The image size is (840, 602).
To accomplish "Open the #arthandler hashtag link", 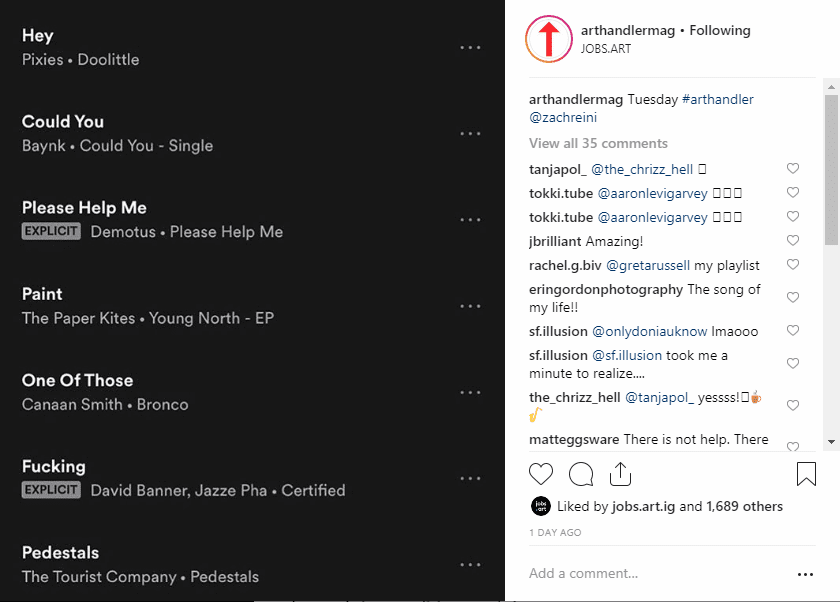I will coord(717,100).
